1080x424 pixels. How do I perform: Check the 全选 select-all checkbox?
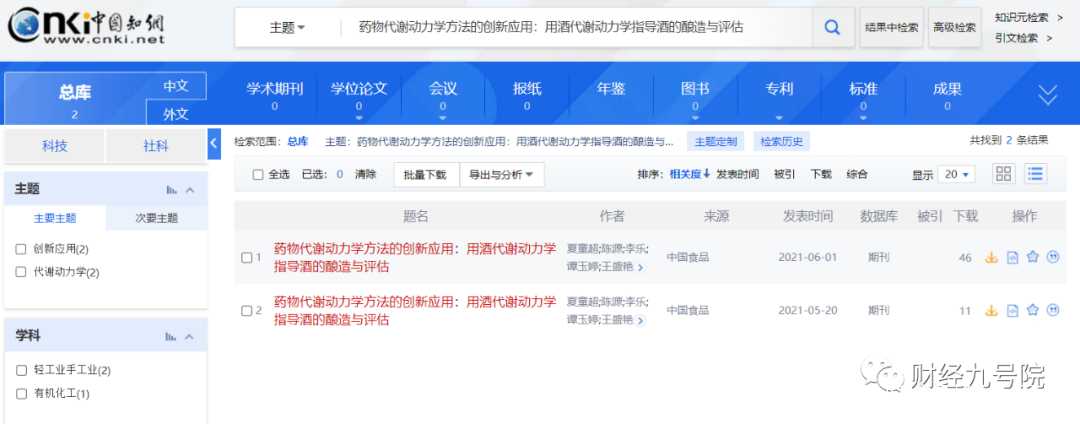pos(258,175)
